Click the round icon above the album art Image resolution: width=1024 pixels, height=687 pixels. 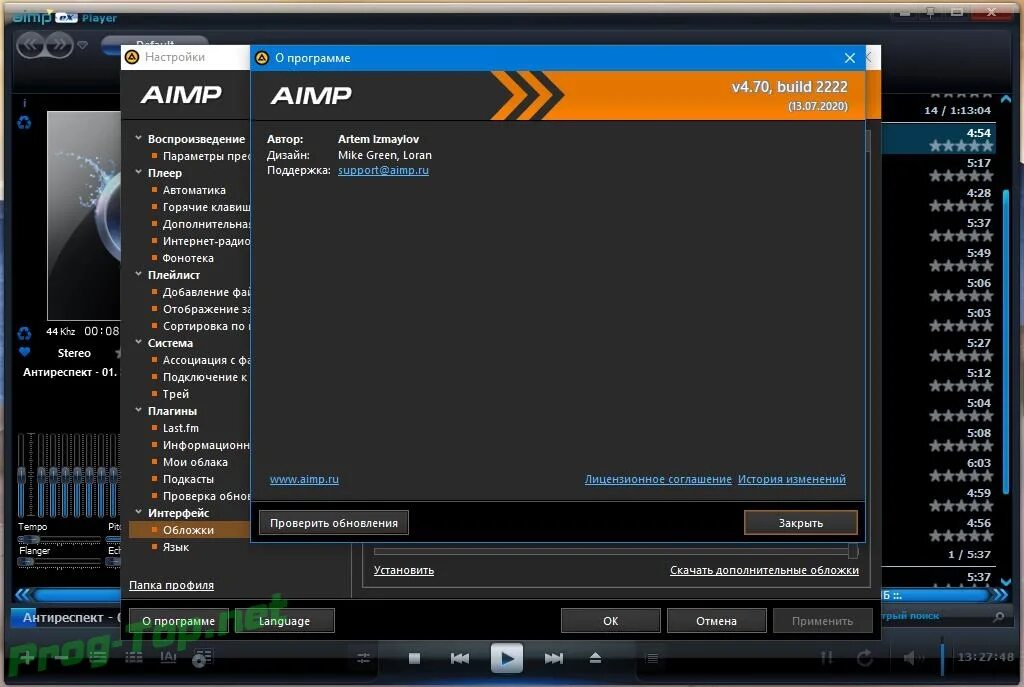pos(24,123)
